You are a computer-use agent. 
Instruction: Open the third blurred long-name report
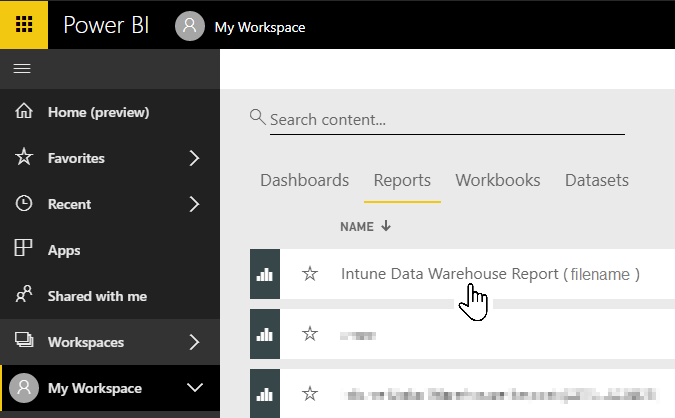point(500,394)
